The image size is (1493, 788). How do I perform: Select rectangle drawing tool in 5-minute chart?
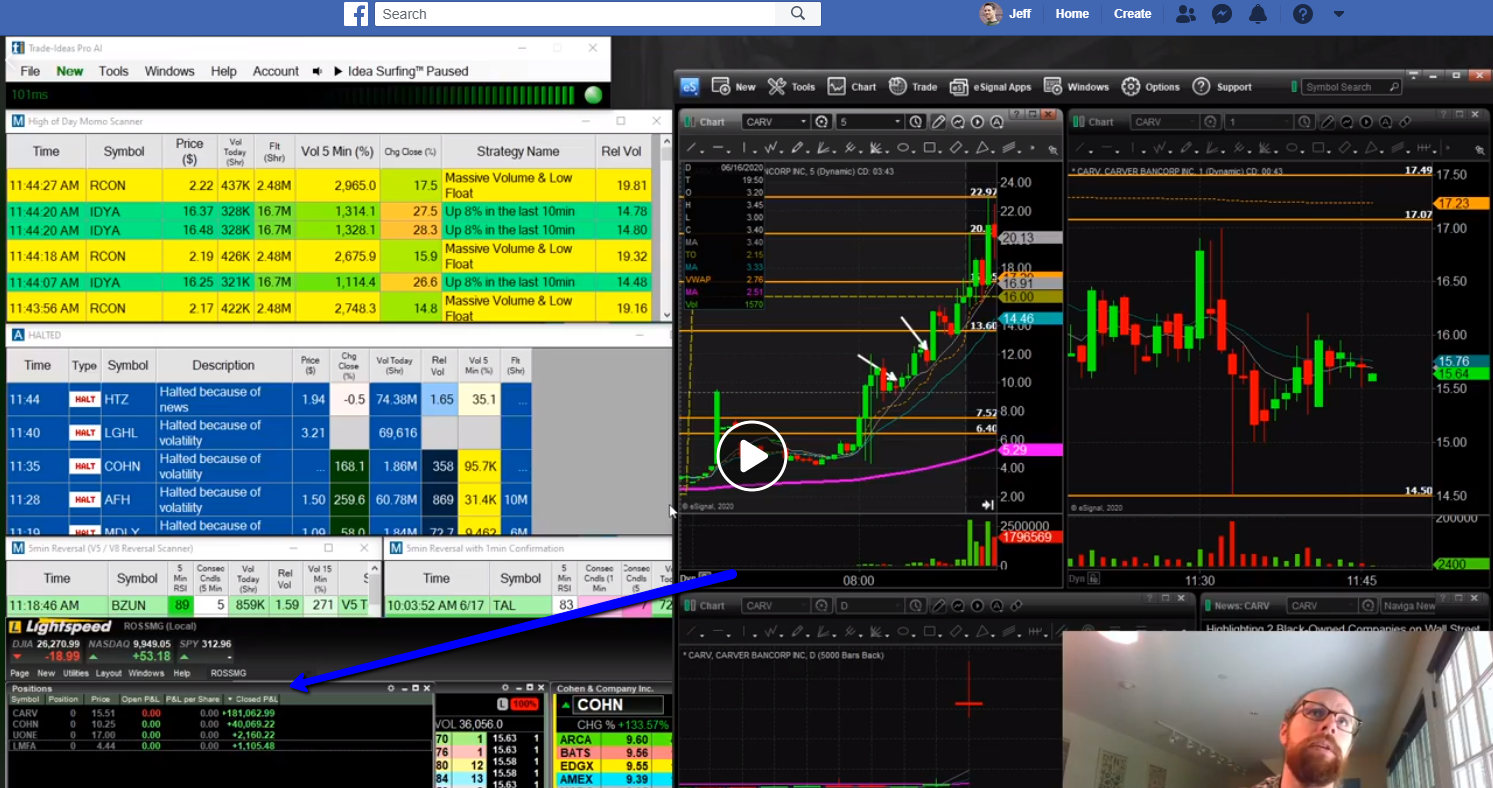pos(930,148)
